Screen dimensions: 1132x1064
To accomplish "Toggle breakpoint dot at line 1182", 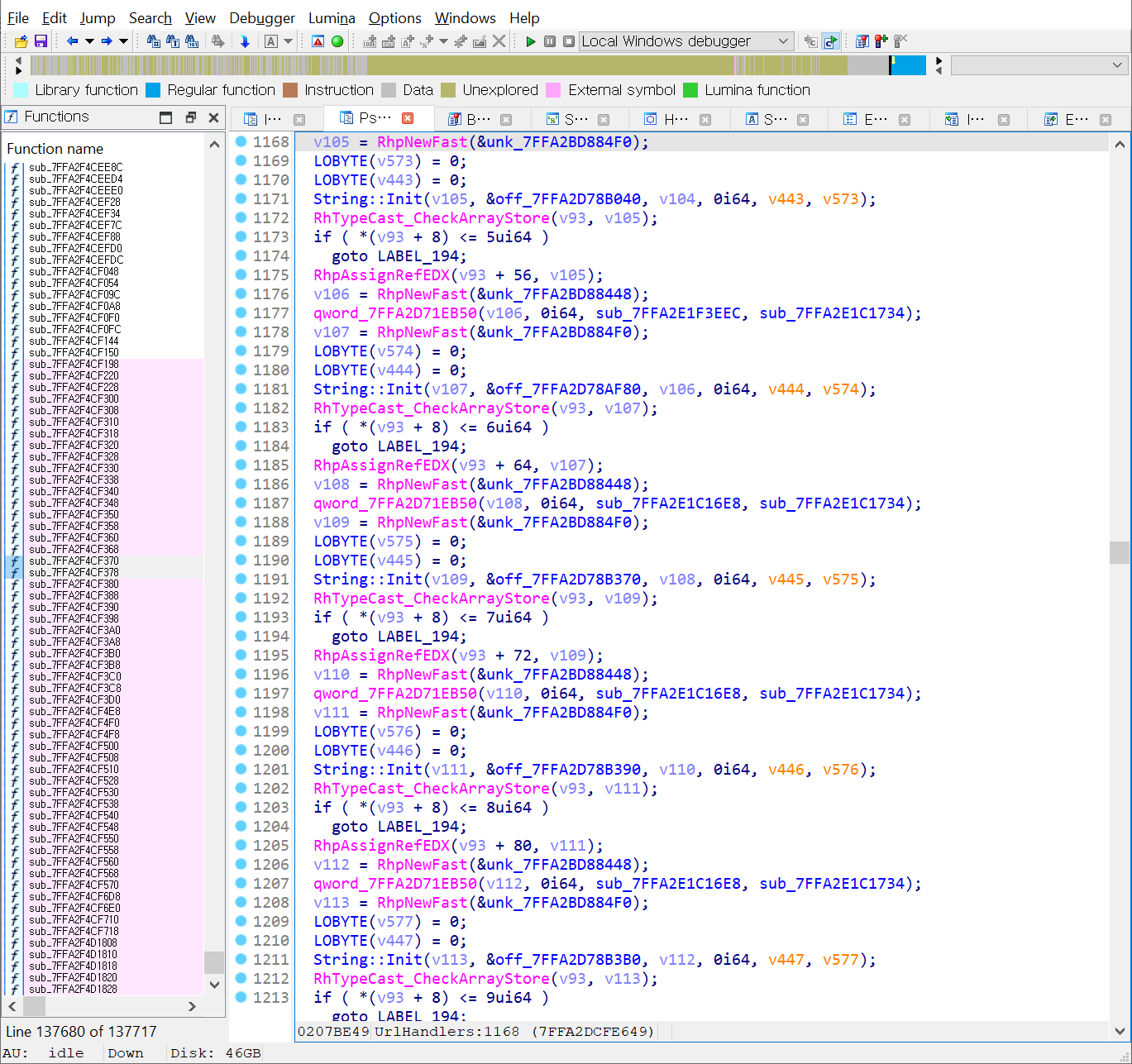I will click(x=241, y=408).
